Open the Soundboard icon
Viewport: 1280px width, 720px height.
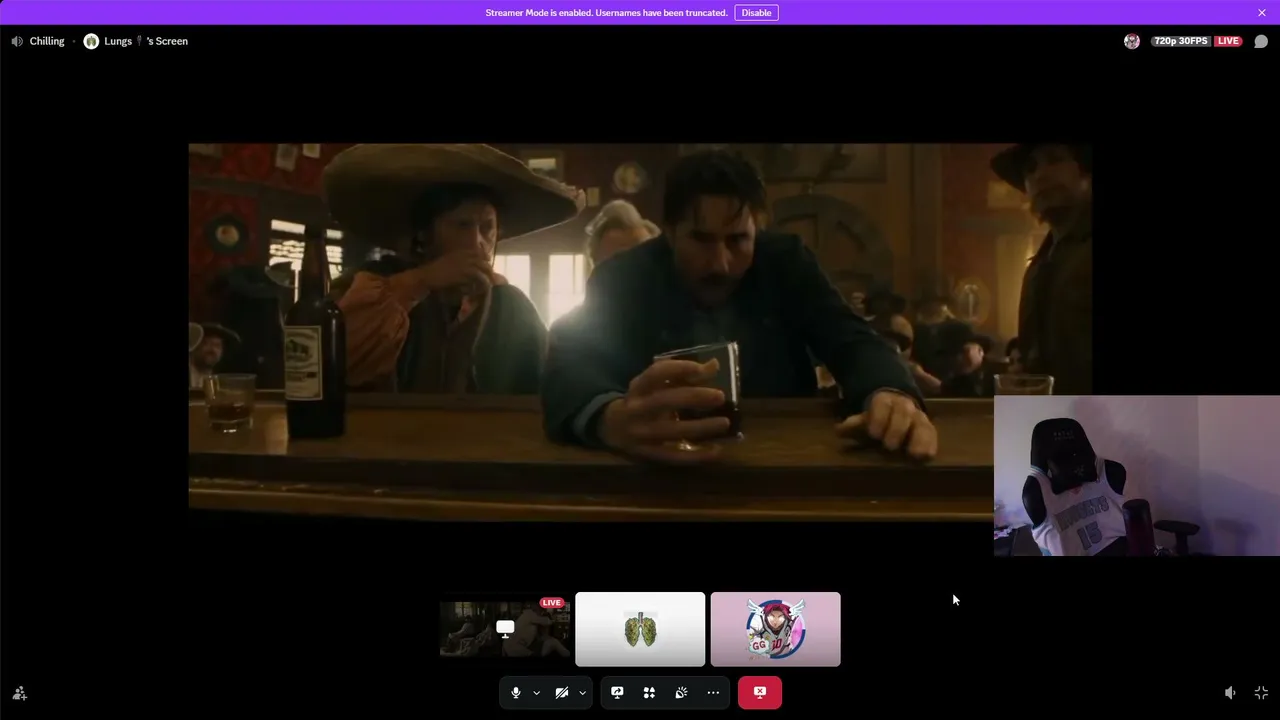(x=681, y=693)
